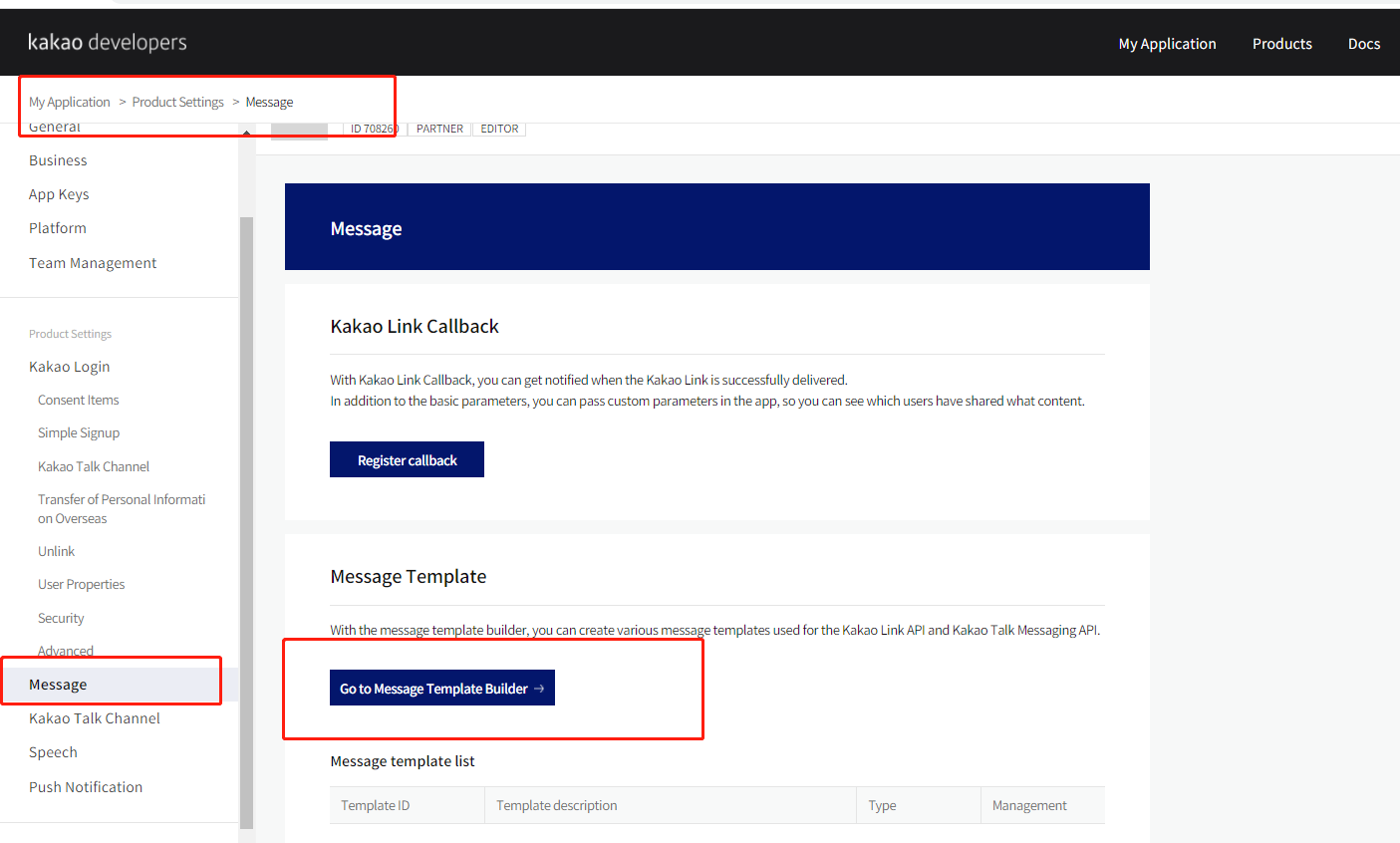The image size is (1400, 843).
Task: Click the ID 708260 label
Action: coord(374,129)
